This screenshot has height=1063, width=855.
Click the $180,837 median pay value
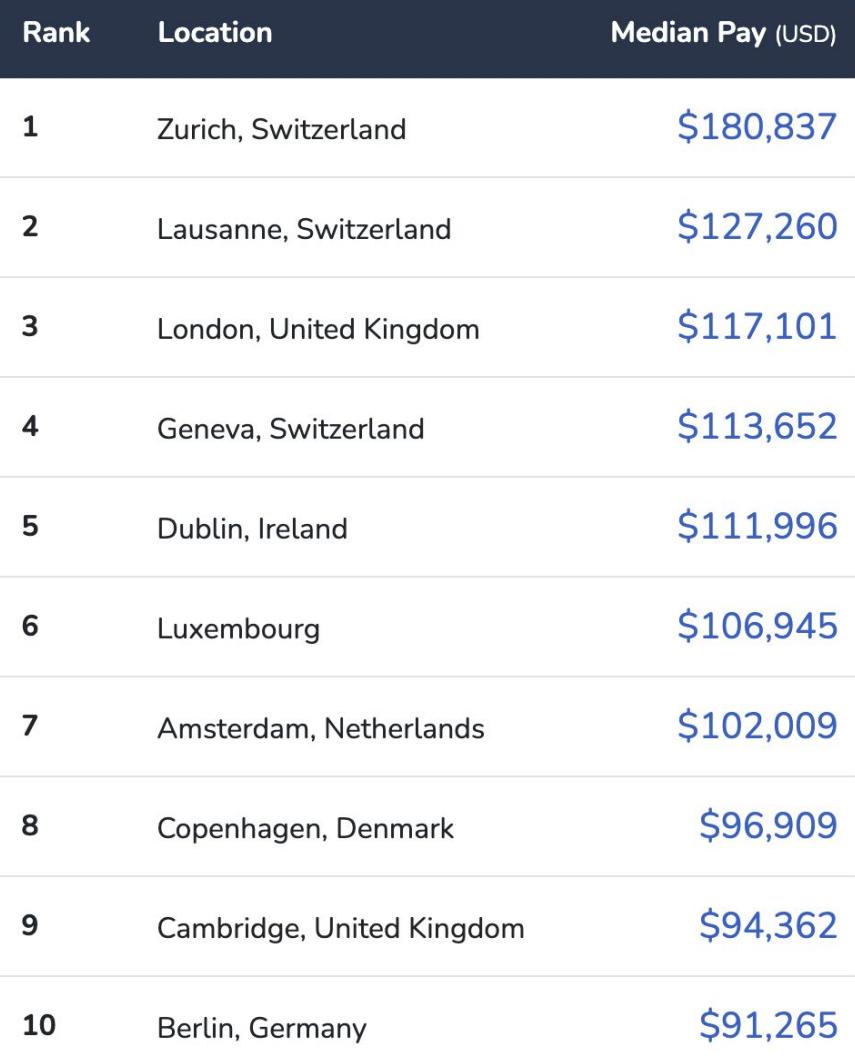tap(757, 127)
